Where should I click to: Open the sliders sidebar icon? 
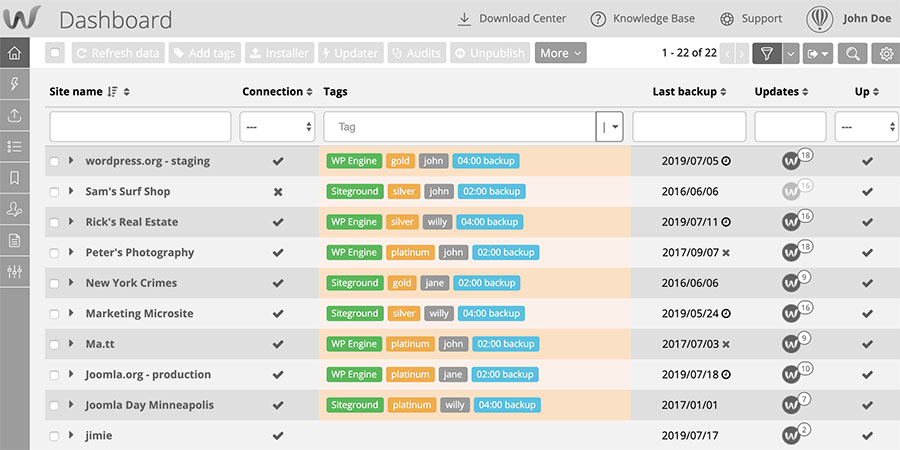pos(14,271)
